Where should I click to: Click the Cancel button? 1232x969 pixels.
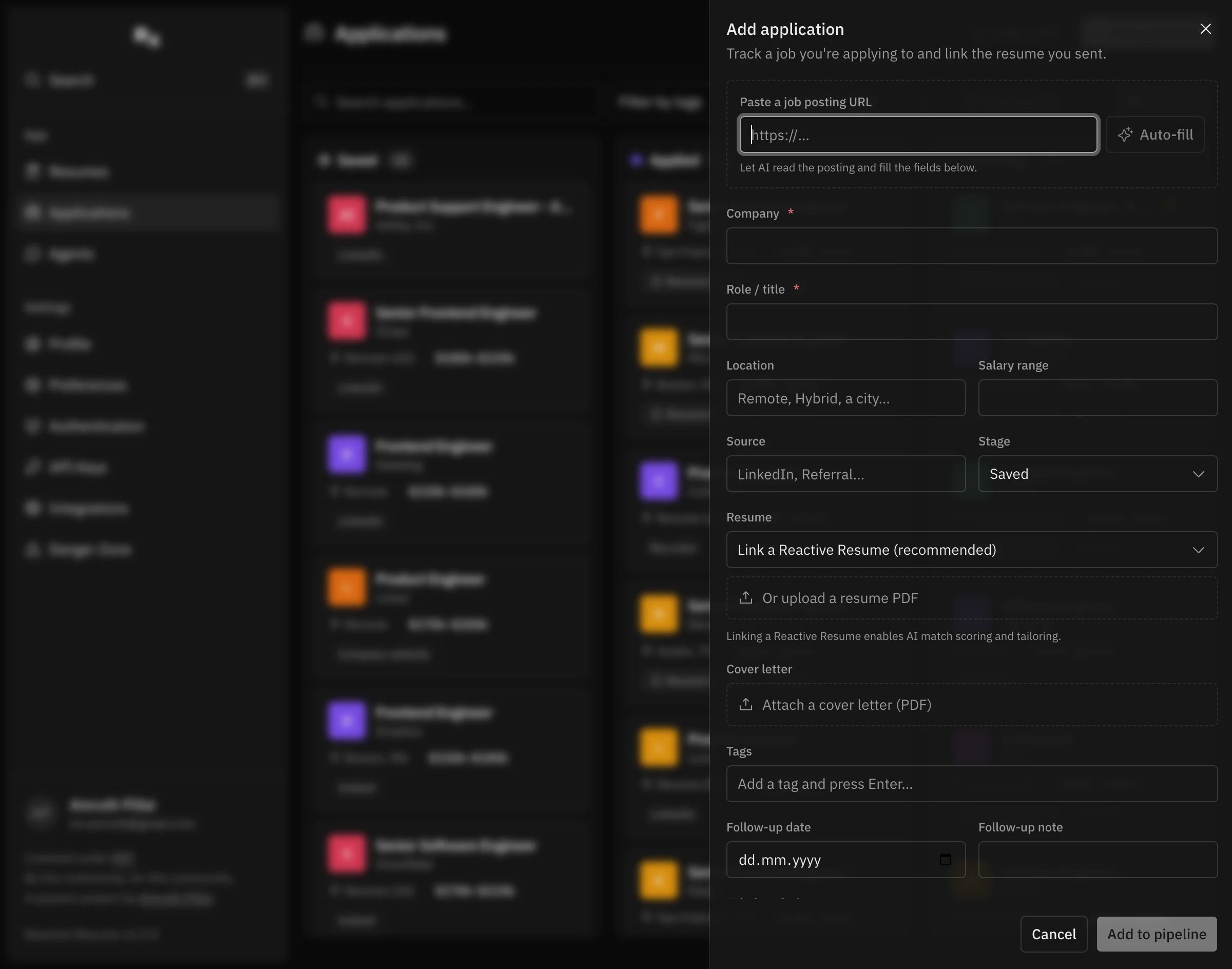tap(1053, 934)
